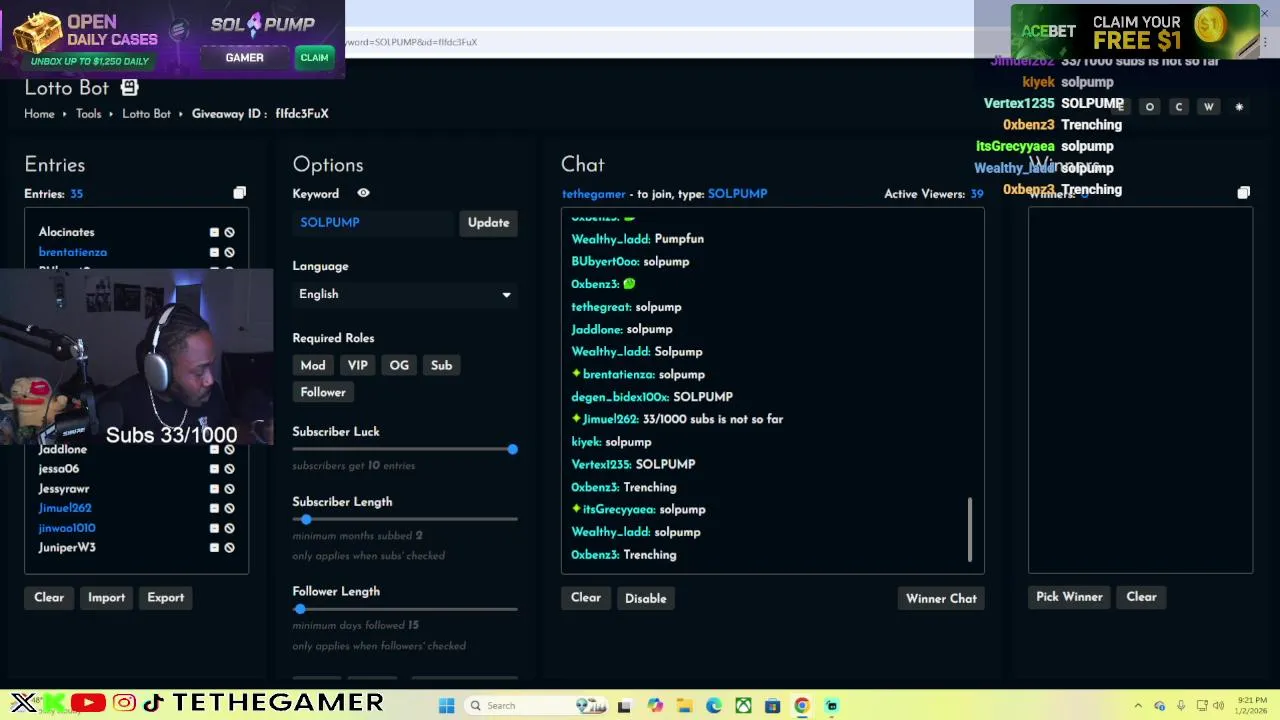The image size is (1280, 720).
Task: Click the C button in overlay
Action: tap(1179, 106)
